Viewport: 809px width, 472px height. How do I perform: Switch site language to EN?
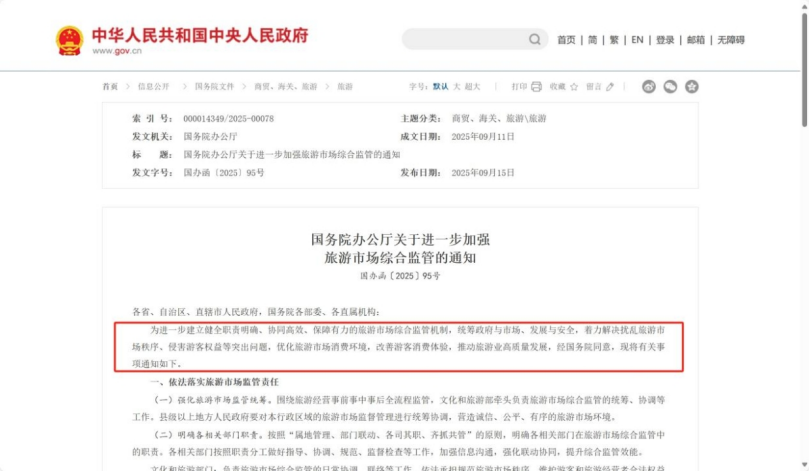point(637,40)
